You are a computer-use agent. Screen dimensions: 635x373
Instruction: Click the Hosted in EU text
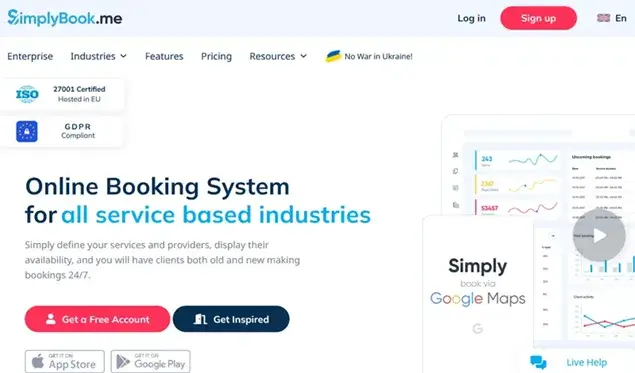point(79,99)
